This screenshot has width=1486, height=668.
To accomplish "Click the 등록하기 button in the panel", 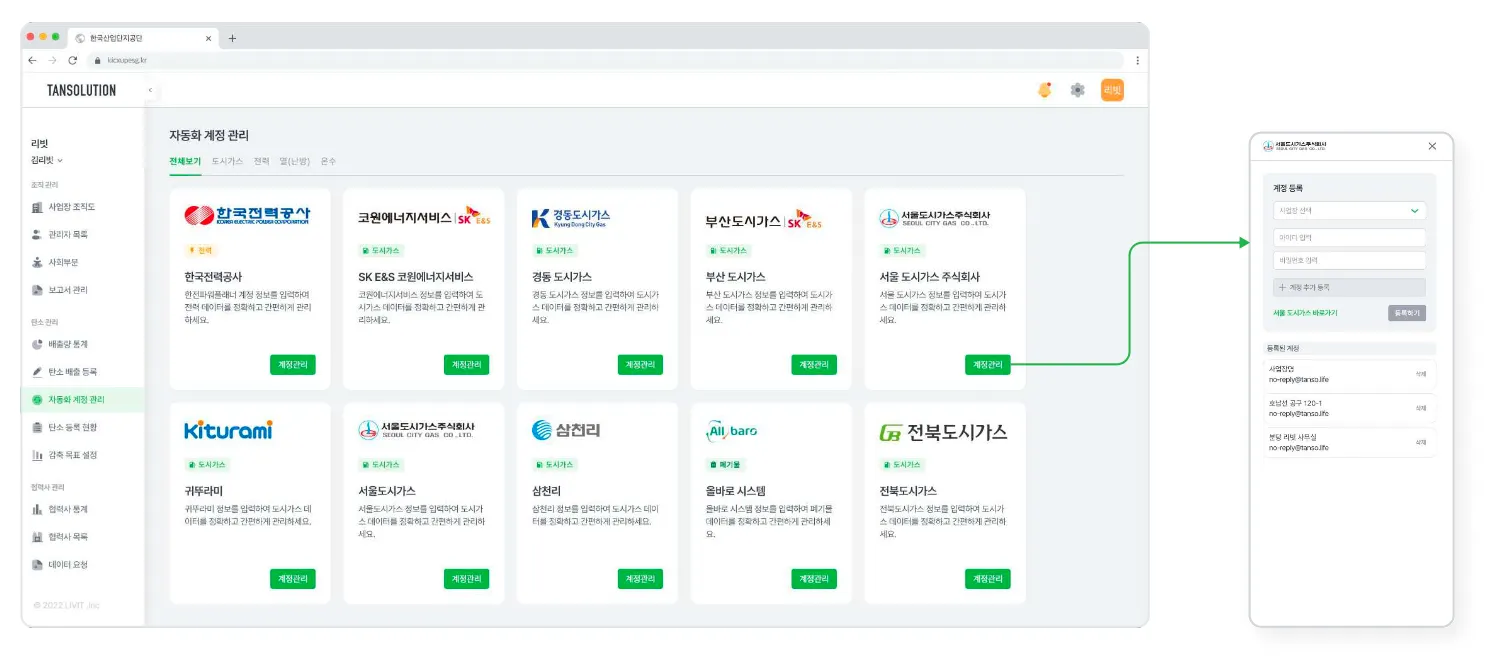I will click(1407, 313).
